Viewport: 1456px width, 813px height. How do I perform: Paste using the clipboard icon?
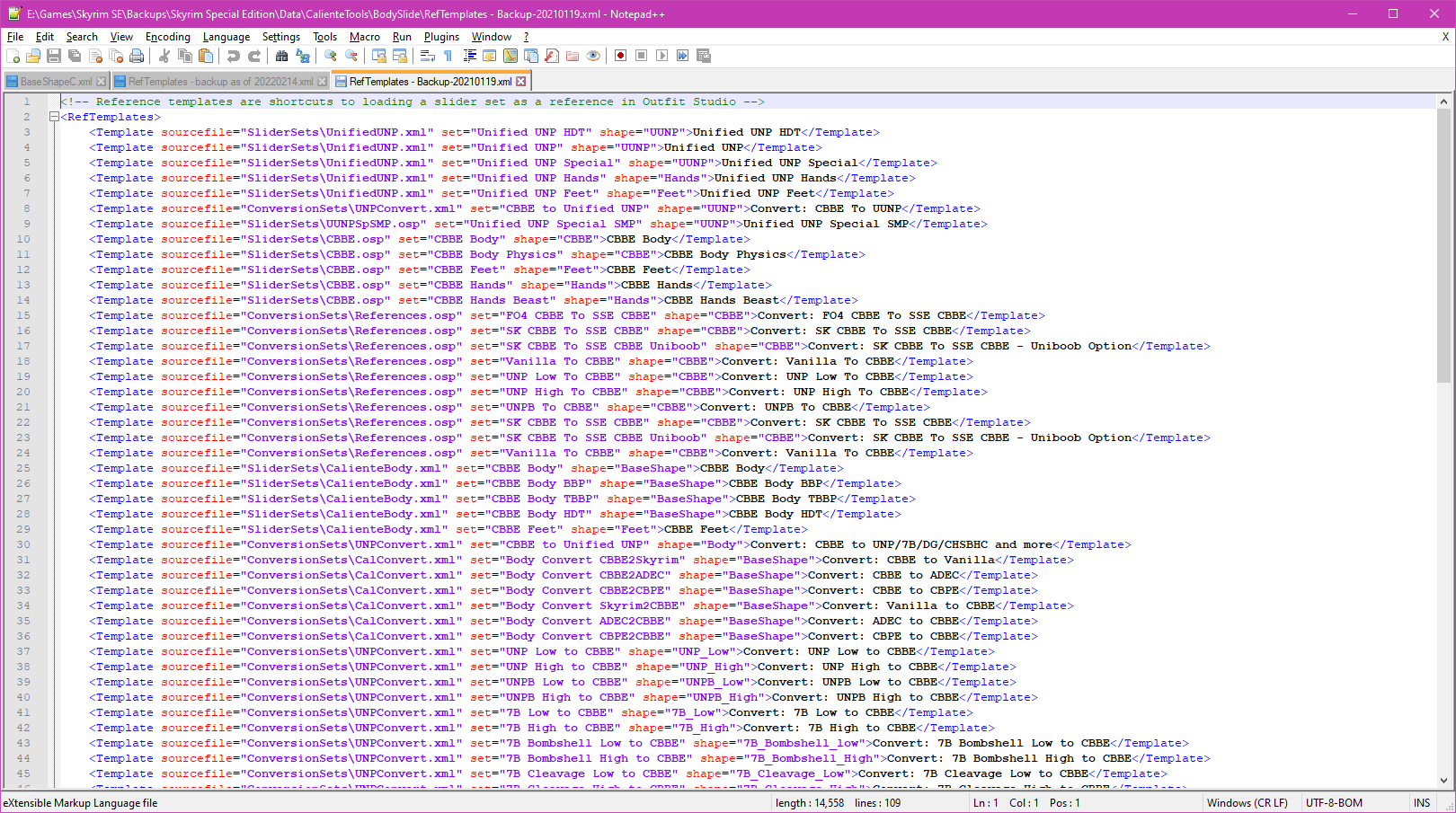[x=206, y=56]
